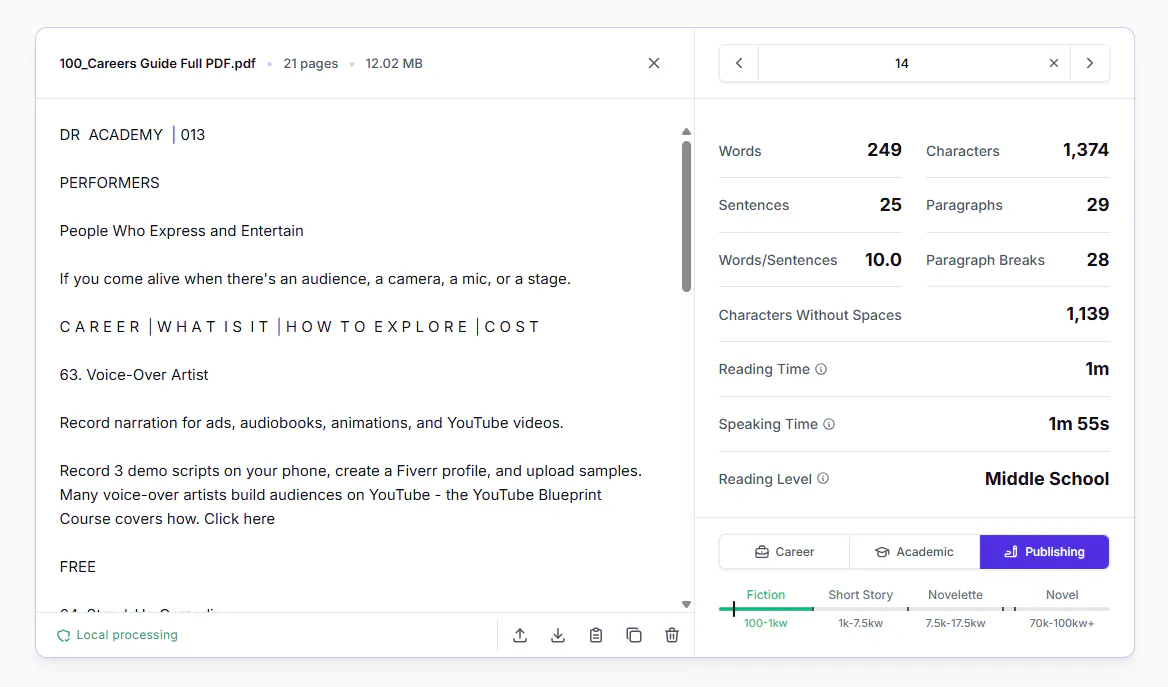
Task: Click the Reading Time value 1m
Action: (x=1096, y=369)
